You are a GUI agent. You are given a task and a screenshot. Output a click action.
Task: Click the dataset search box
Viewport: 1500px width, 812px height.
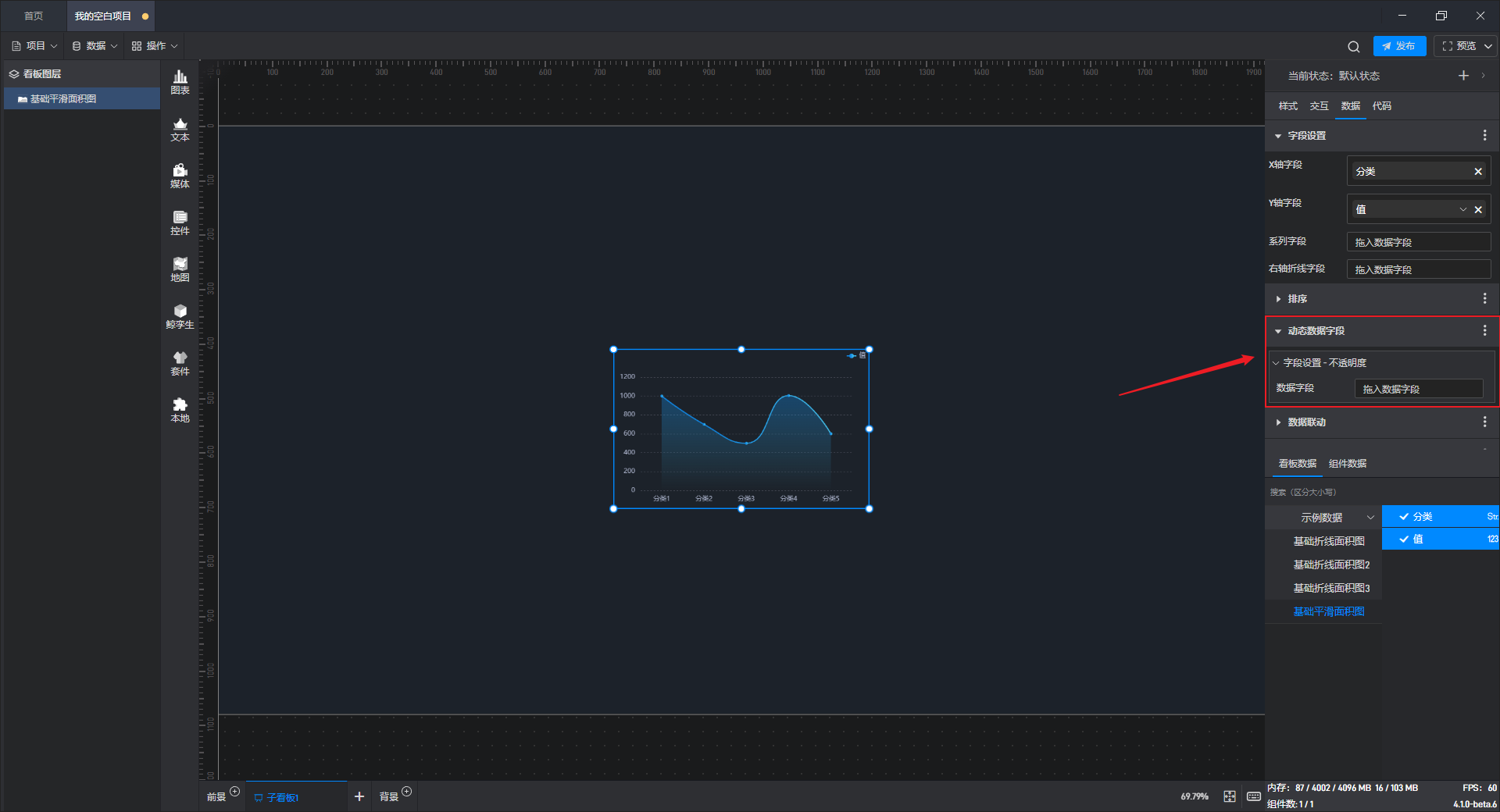pyautogui.click(x=1381, y=493)
